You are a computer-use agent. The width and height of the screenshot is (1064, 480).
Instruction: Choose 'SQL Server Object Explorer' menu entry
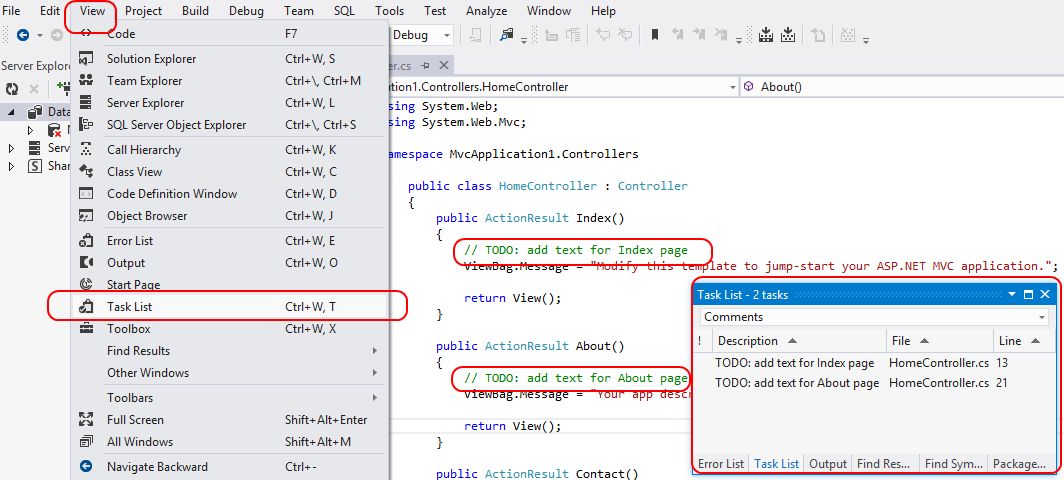pos(230,125)
